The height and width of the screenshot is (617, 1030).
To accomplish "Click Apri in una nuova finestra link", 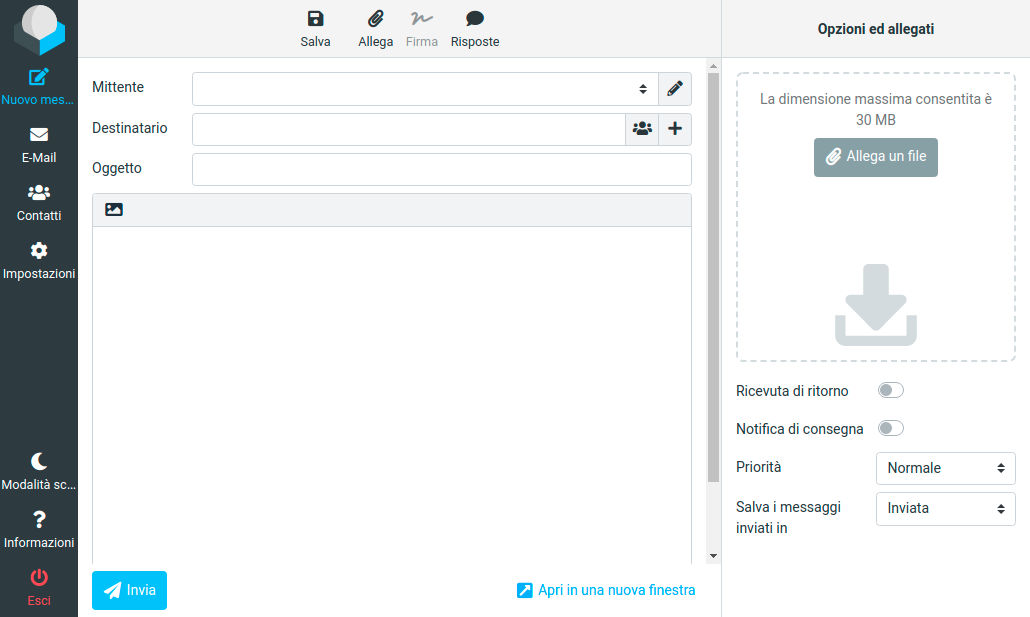I will [606, 590].
